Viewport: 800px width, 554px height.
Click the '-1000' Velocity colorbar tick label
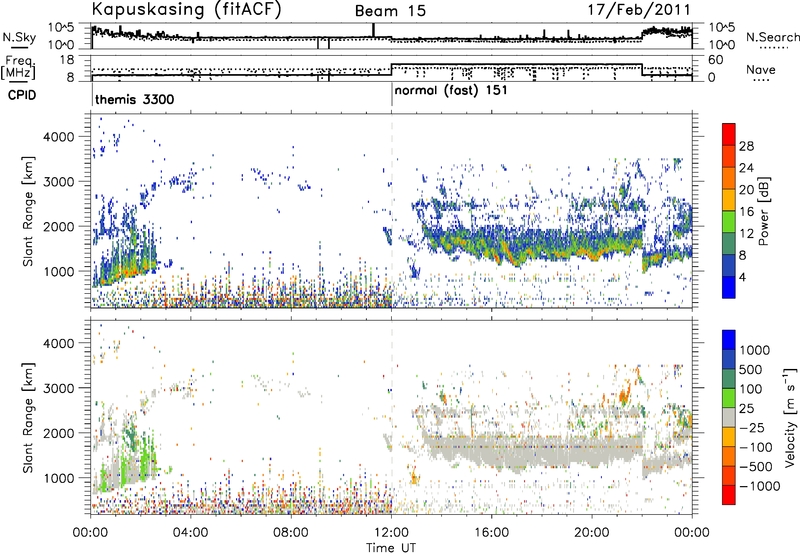[x=759, y=486]
